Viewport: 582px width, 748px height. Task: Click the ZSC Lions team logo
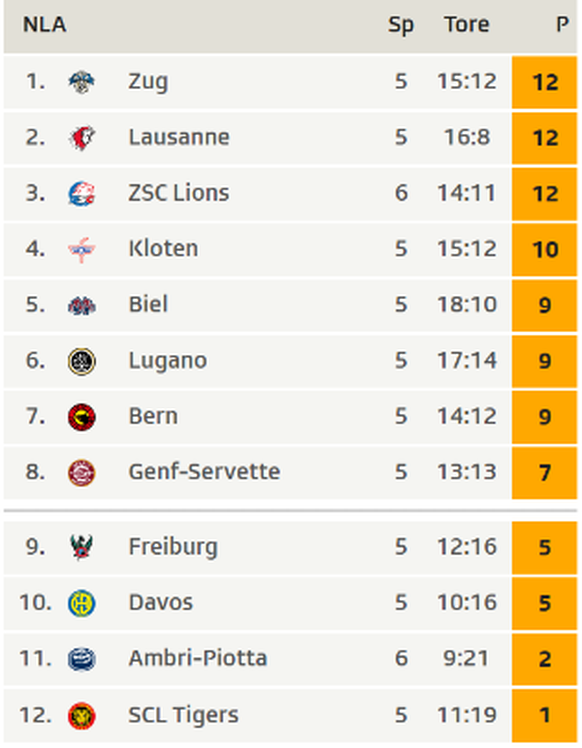pyautogui.click(x=82, y=194)
